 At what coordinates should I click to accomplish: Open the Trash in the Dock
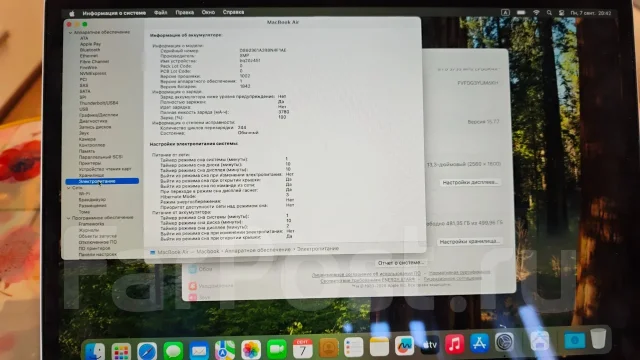coord(598,338)
